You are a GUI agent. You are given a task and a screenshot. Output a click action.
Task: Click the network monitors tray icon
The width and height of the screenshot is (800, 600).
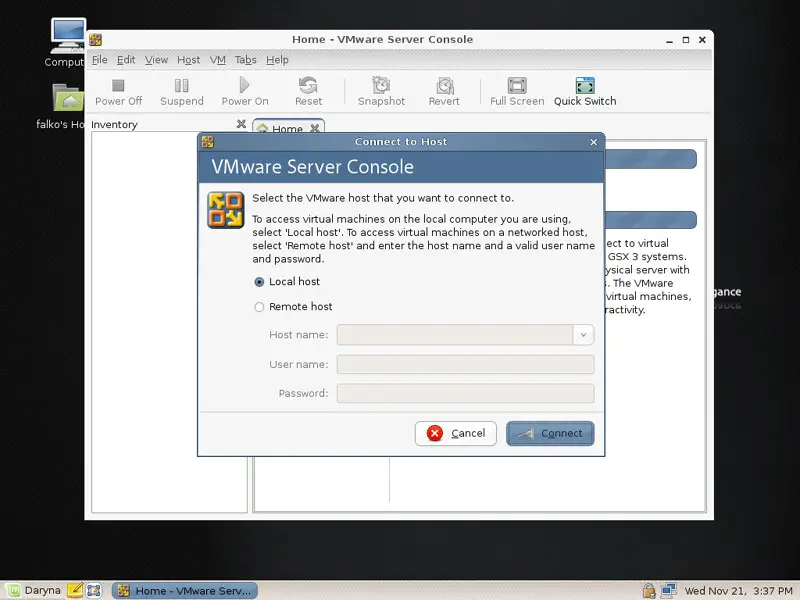tap(668, 591)
